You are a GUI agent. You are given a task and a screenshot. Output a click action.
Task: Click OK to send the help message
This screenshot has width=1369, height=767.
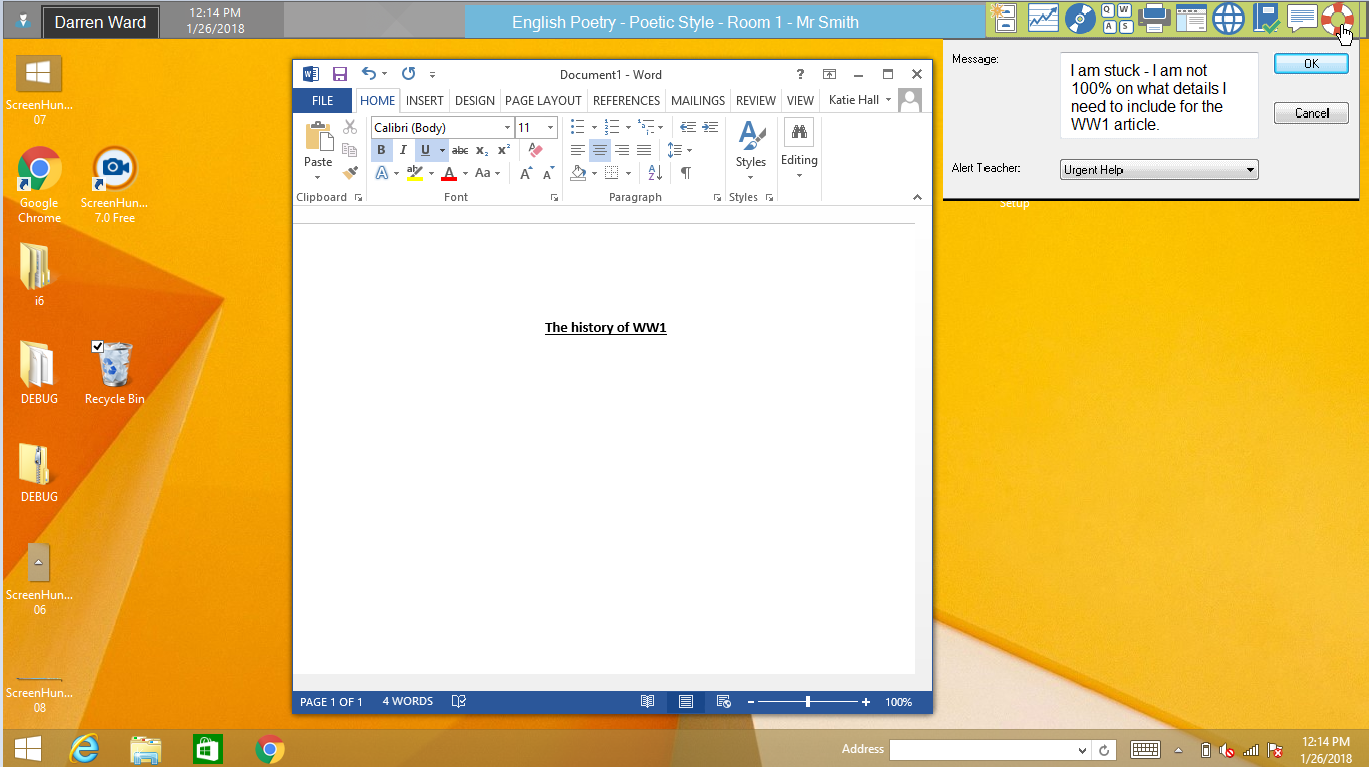(1311, 63)
